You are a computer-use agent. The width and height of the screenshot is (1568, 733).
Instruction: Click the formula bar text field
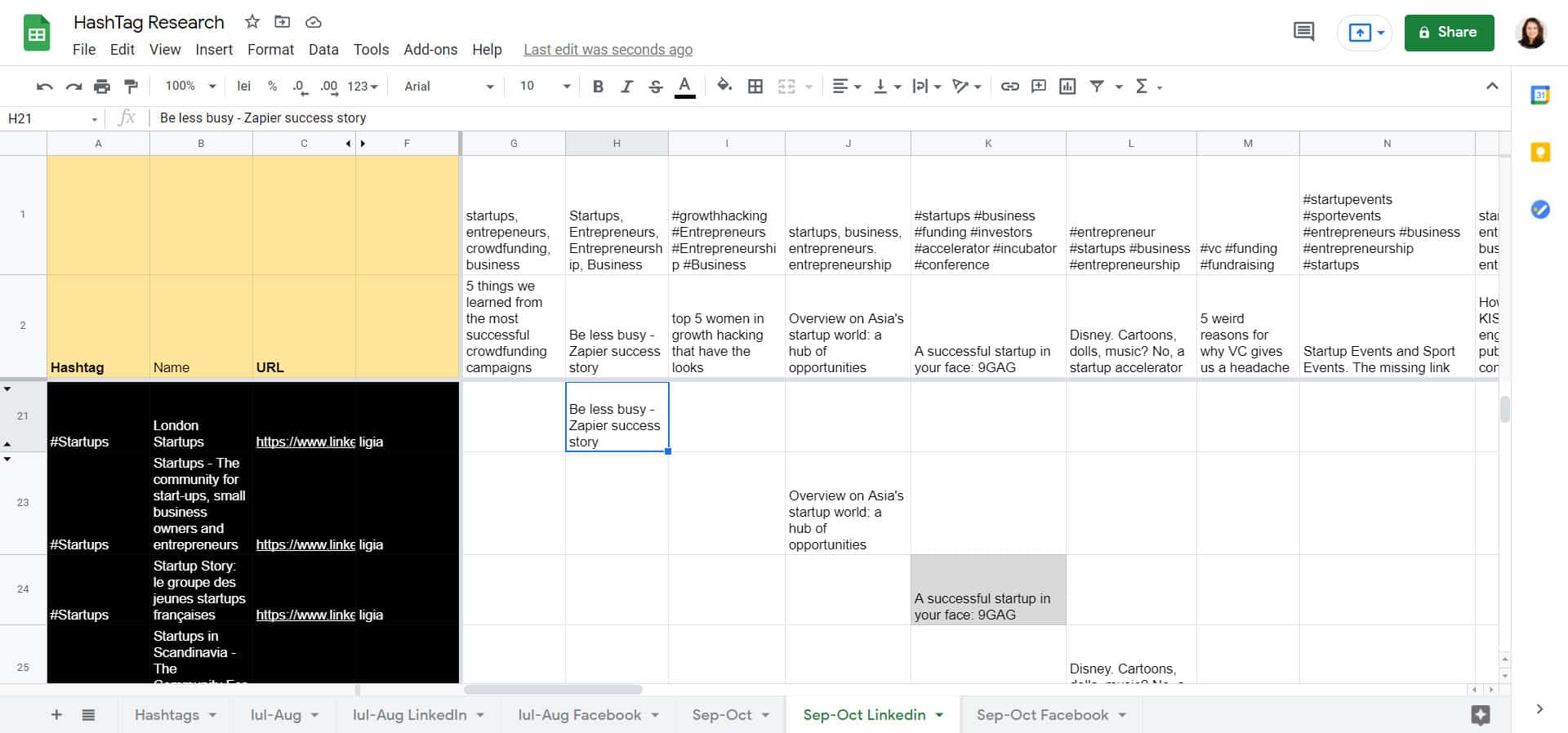(829, 118)
